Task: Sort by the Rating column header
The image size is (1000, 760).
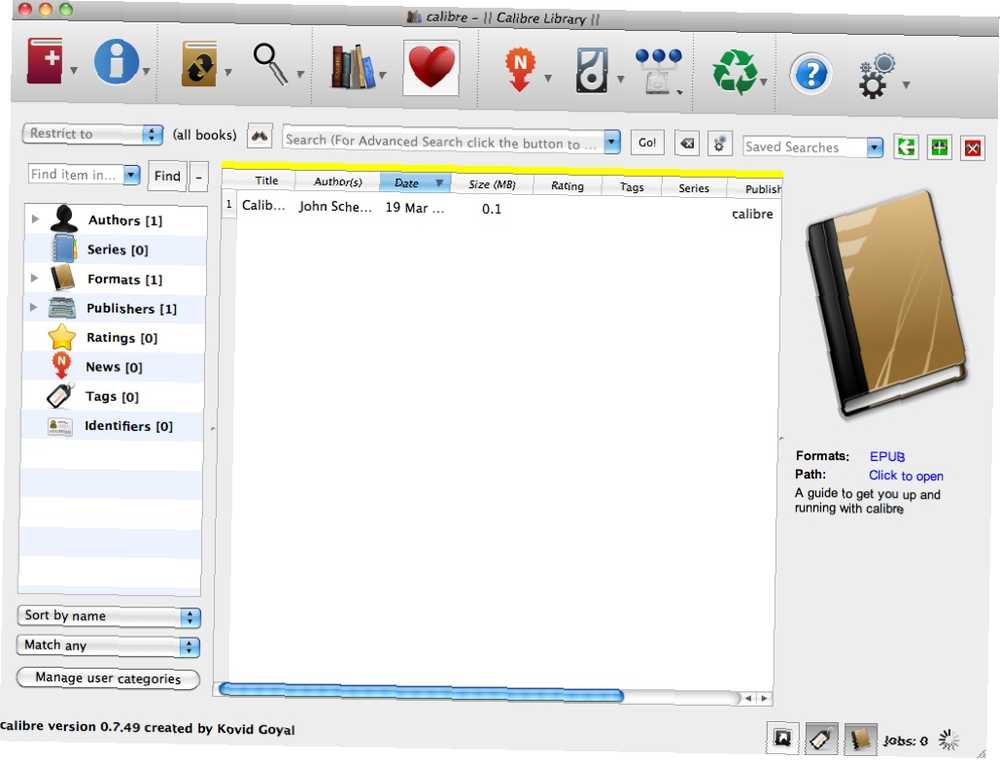Action: tap(568, 186)
